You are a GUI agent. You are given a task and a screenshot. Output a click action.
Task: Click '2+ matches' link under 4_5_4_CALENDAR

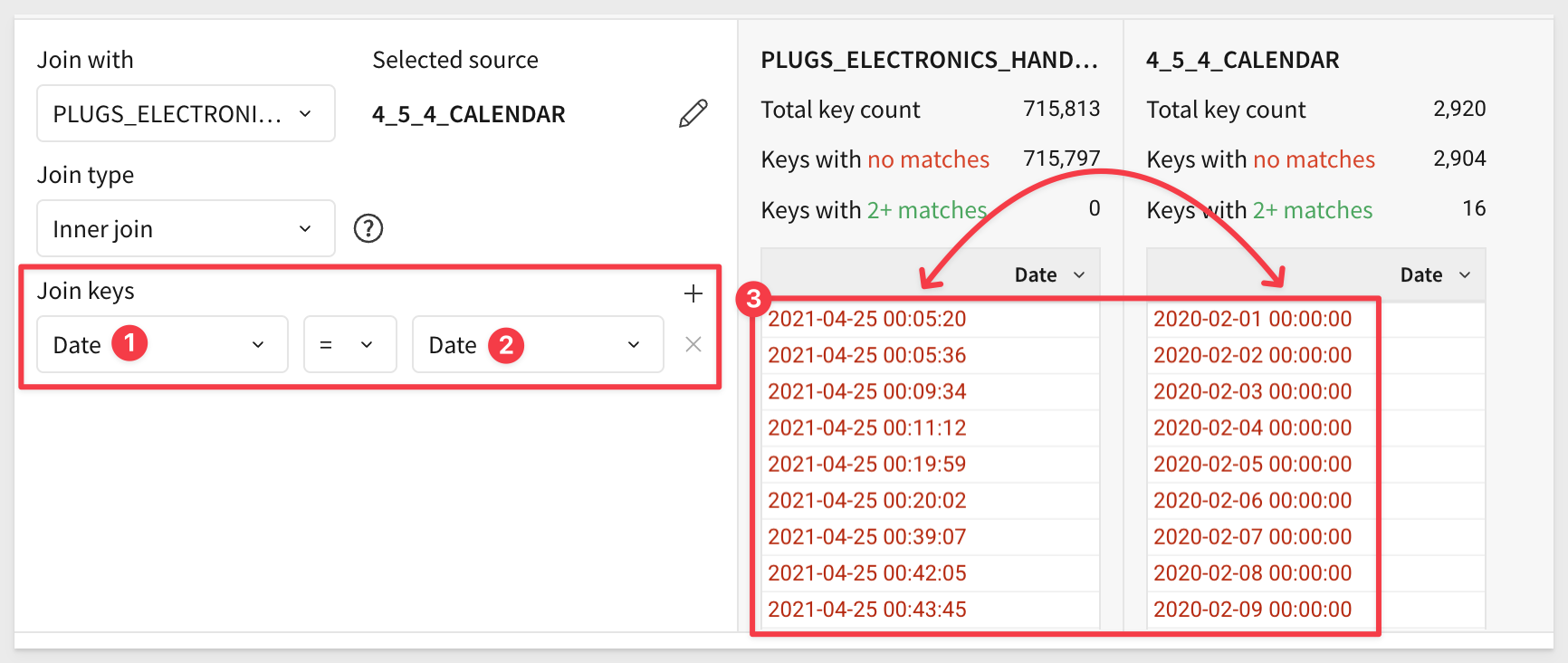pos(1312,211)
